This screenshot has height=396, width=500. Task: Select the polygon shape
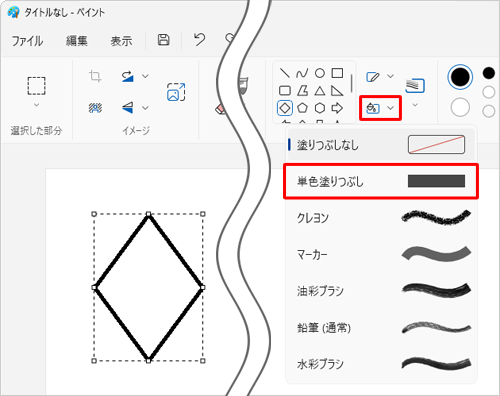pos(302,90)
